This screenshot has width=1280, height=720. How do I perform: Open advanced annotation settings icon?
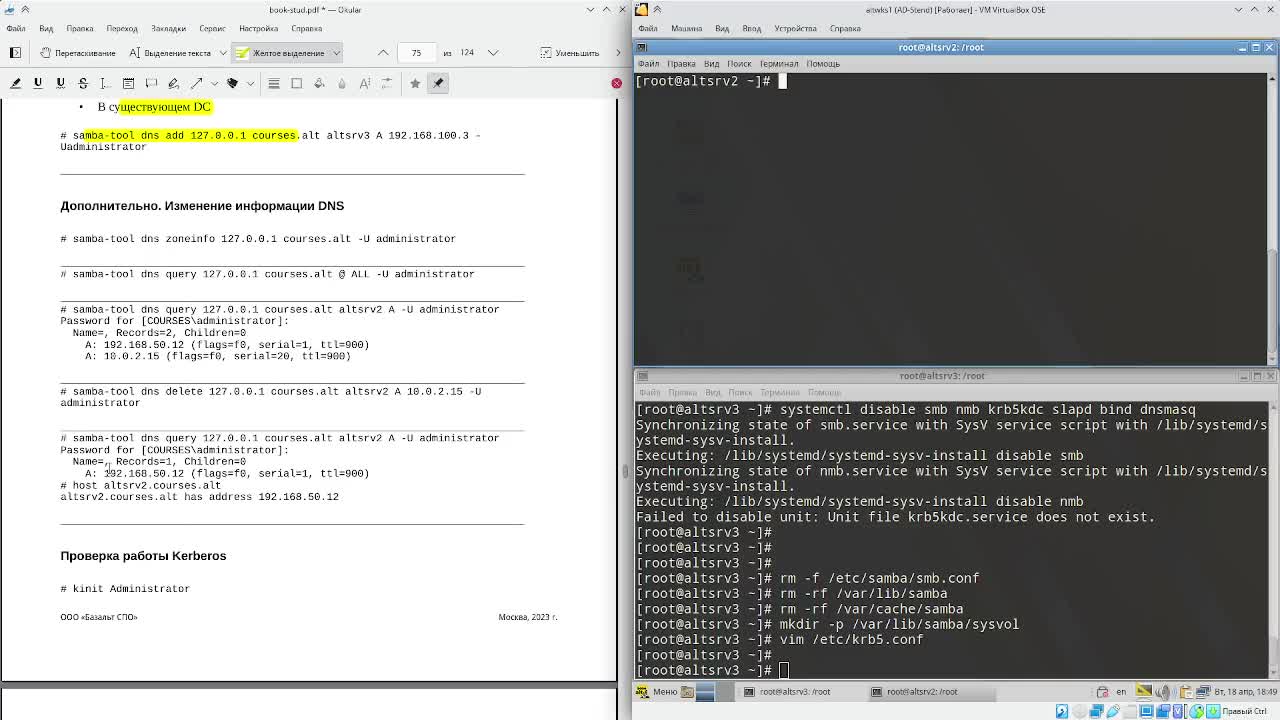(388, 83)
